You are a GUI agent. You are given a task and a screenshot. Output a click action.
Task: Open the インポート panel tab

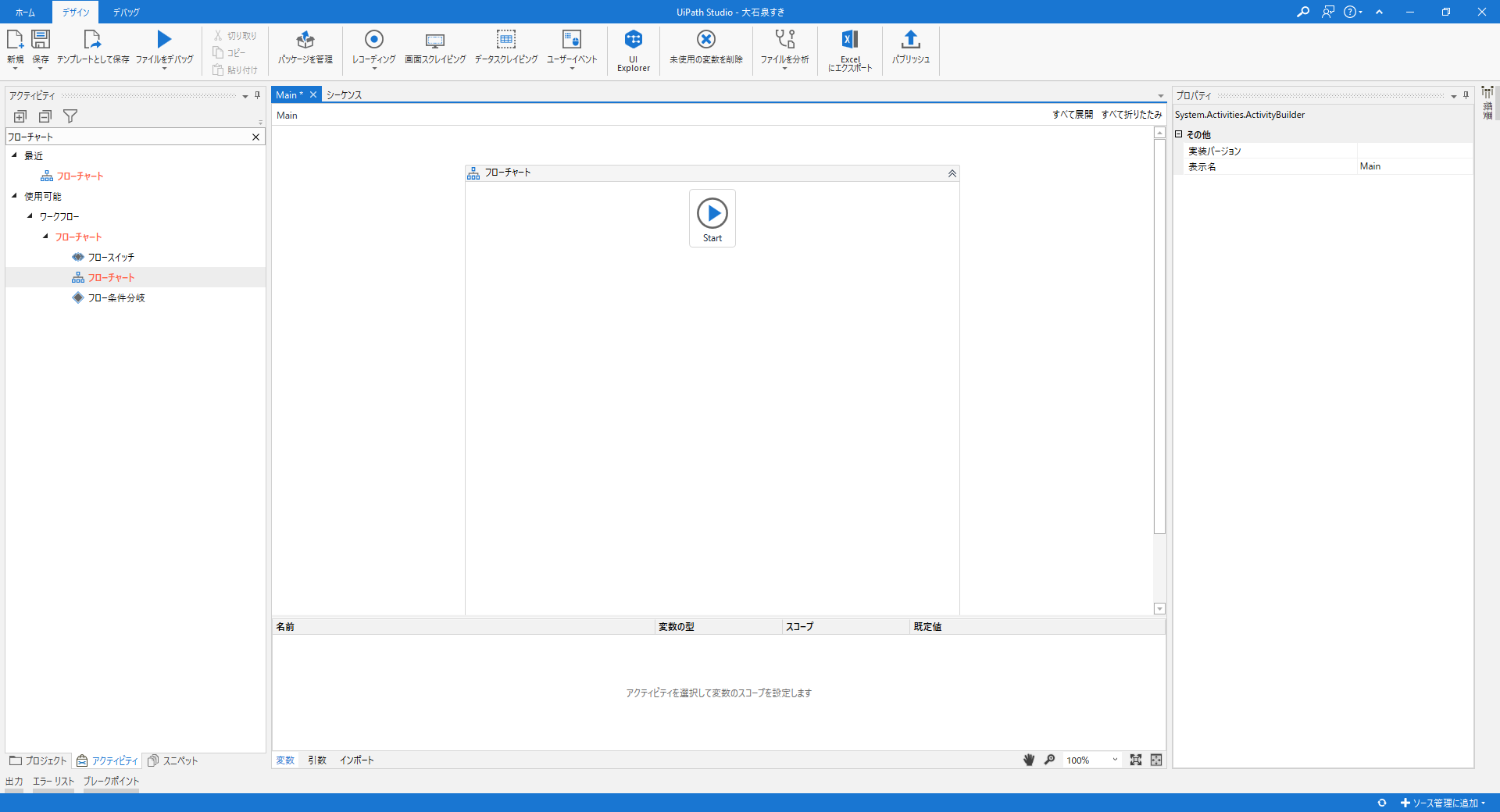(x=356, y=760)
